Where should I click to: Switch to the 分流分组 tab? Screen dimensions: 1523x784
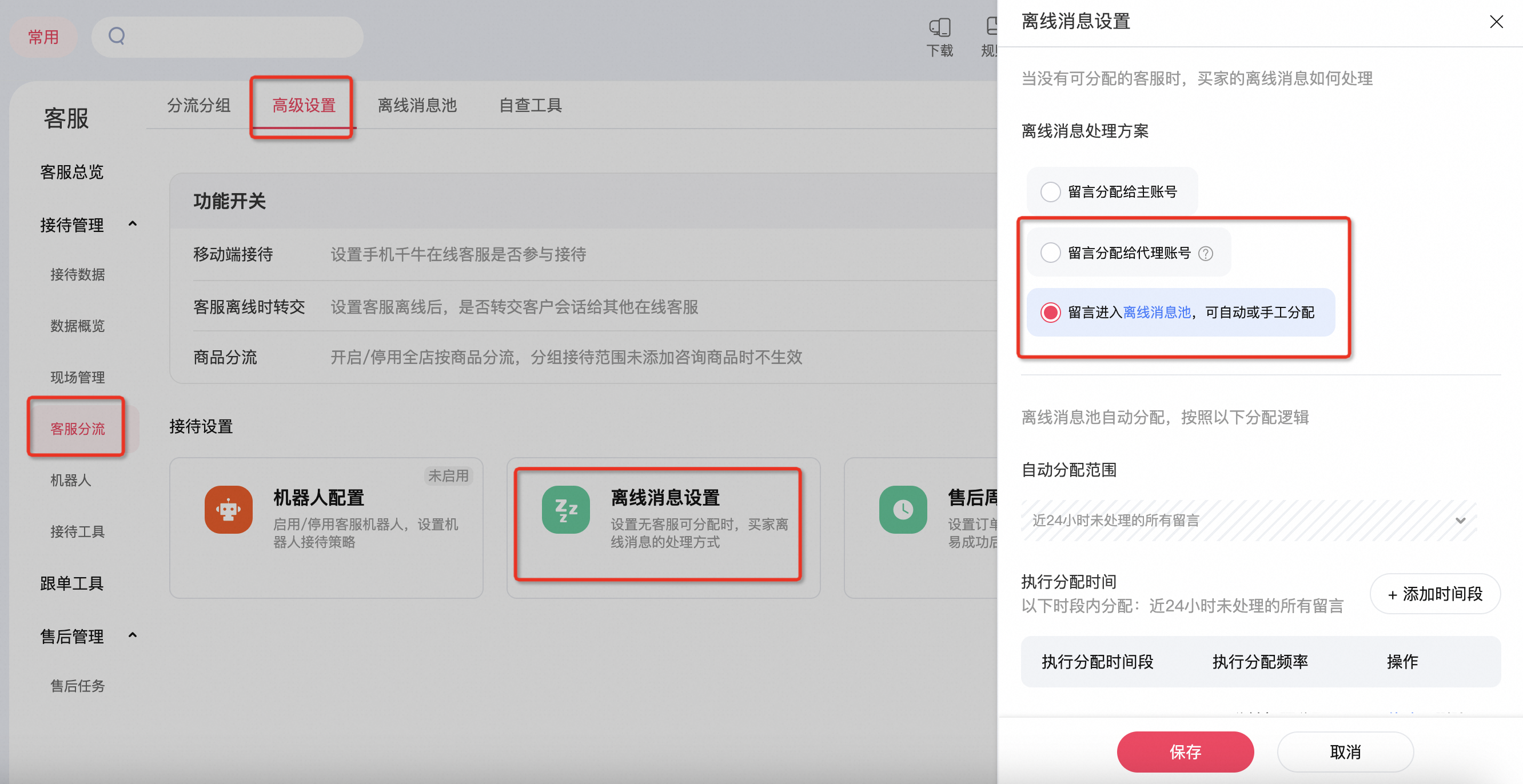198,105
